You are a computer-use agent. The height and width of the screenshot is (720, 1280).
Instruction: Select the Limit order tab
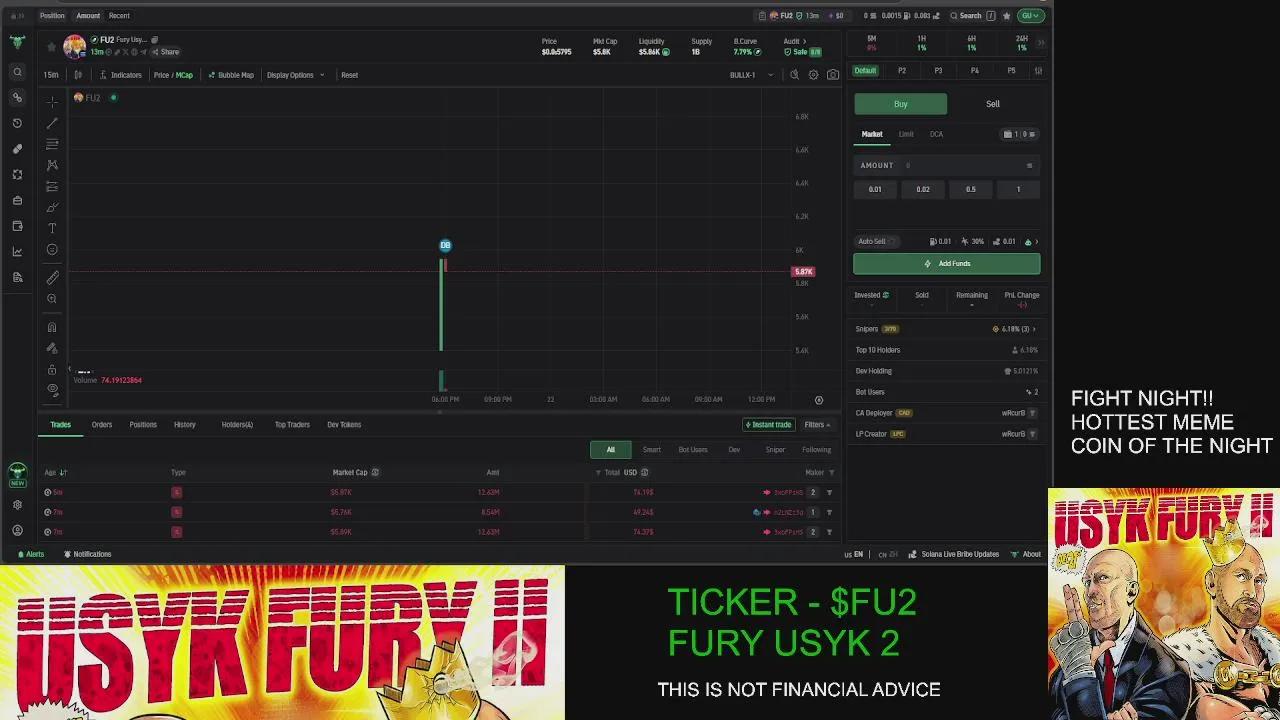[906, 134]
